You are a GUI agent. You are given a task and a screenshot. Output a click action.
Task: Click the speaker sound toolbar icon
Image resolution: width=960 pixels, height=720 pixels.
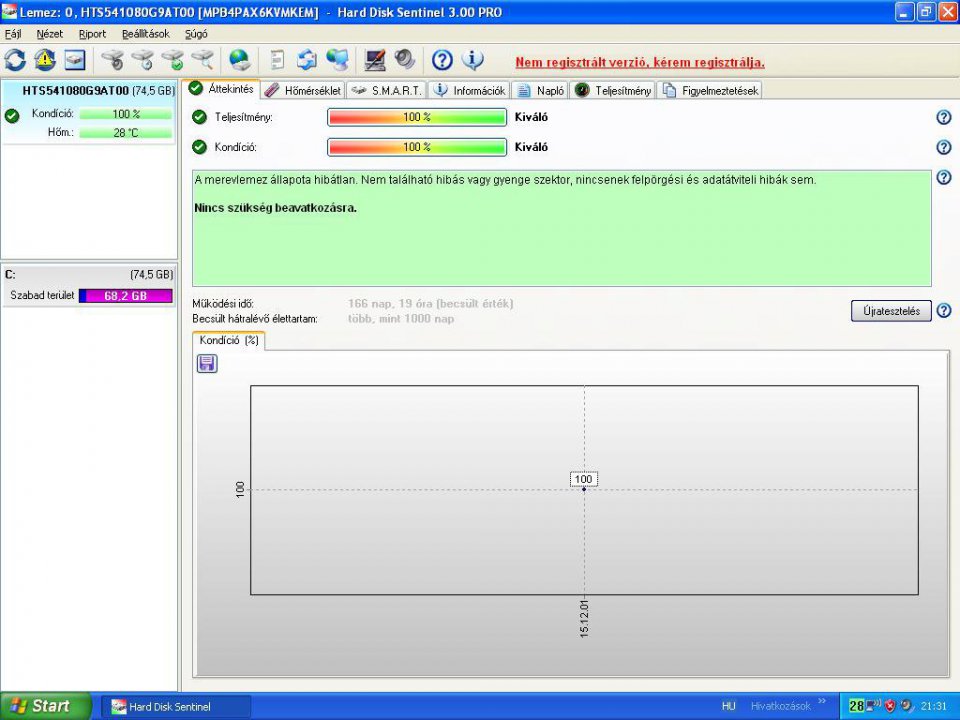coord(405,60)
